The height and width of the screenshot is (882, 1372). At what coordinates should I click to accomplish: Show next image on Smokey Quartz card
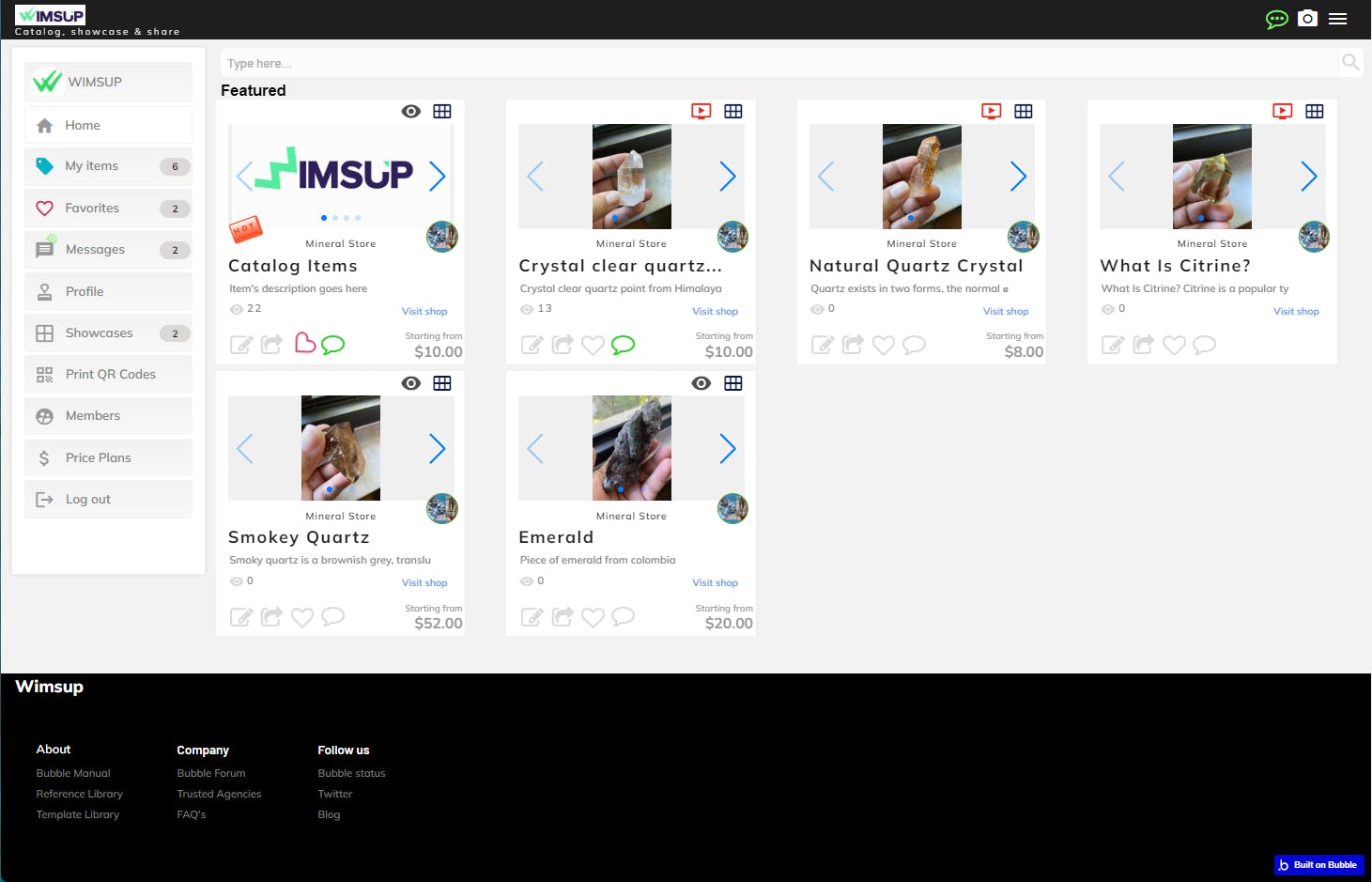click(437, 449)
